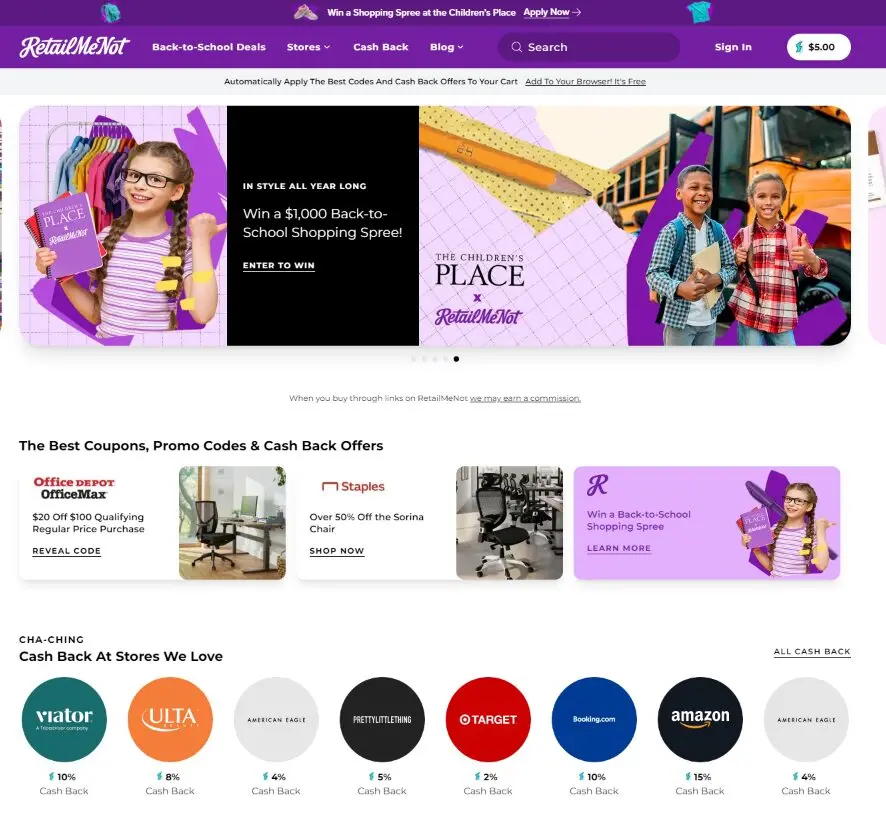Click the Target cash back circle
This screenshot has width=886, height=832.
click(488, 718)
